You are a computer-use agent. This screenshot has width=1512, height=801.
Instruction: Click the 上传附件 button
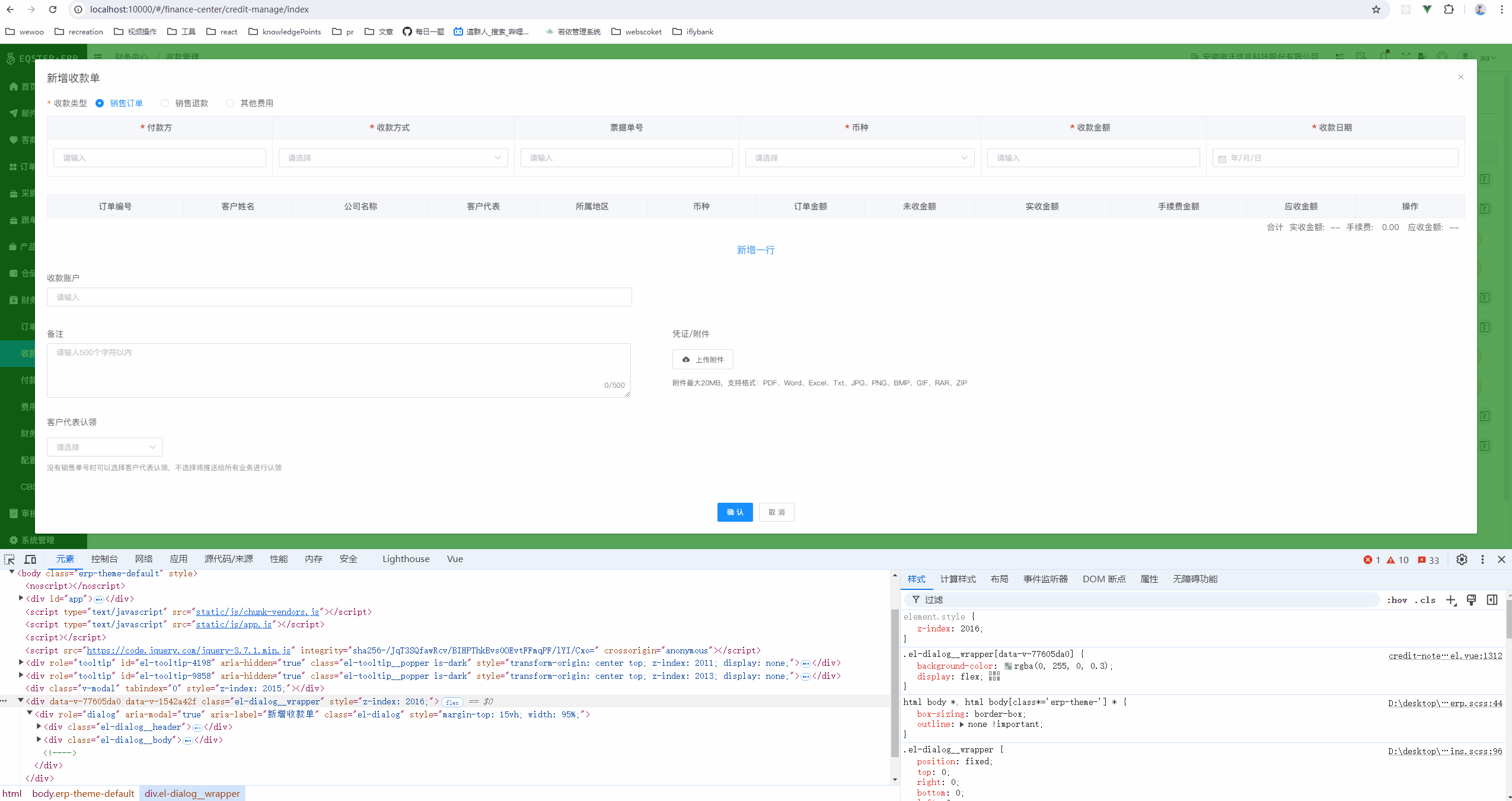click(703, 359)
